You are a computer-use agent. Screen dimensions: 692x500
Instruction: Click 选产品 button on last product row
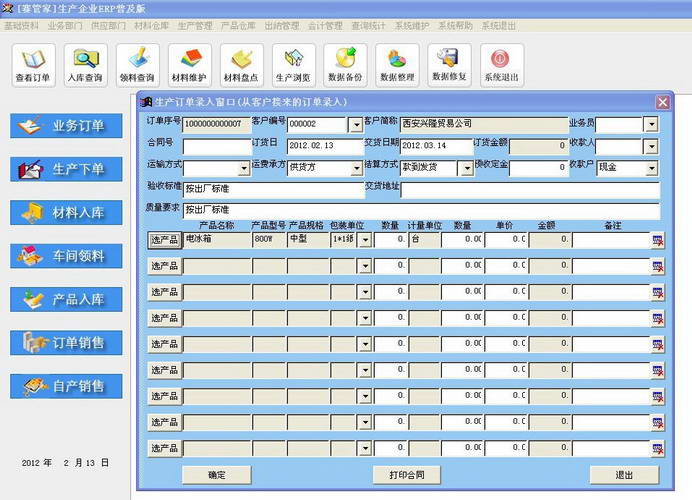pyautogui.click(x=164, y=449)
